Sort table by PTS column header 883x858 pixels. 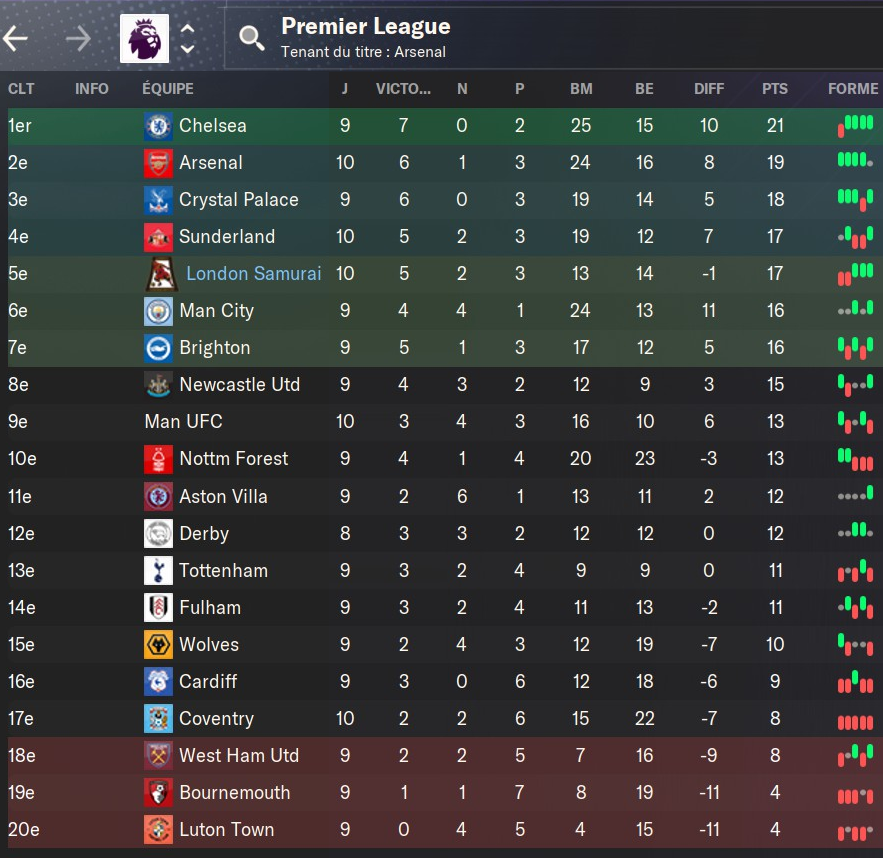pos(775,88)
